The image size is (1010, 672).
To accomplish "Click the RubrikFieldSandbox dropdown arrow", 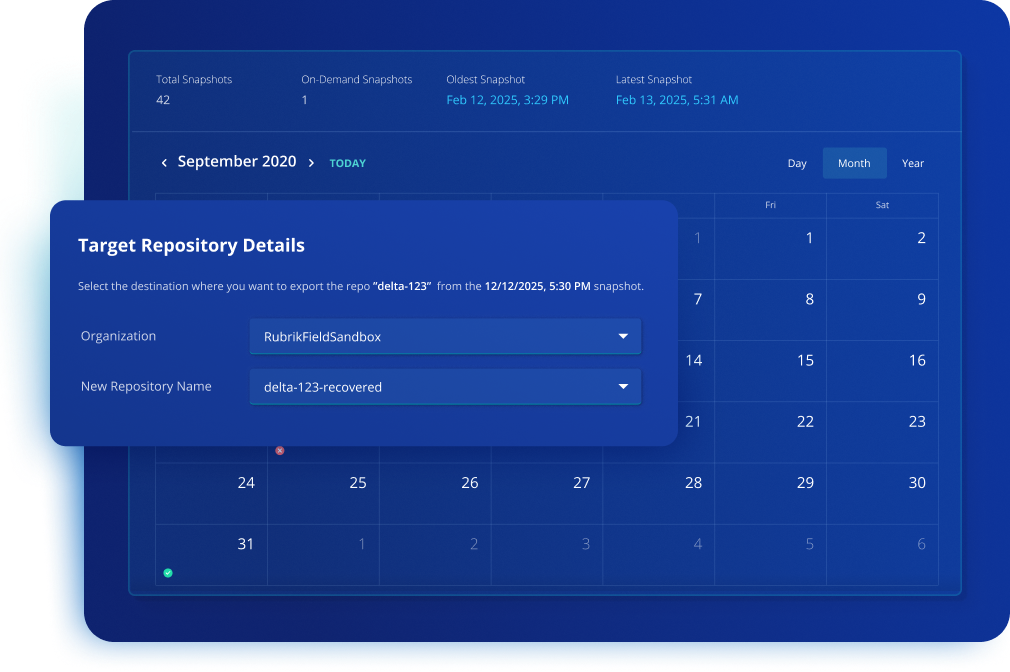I will [623, 337].
